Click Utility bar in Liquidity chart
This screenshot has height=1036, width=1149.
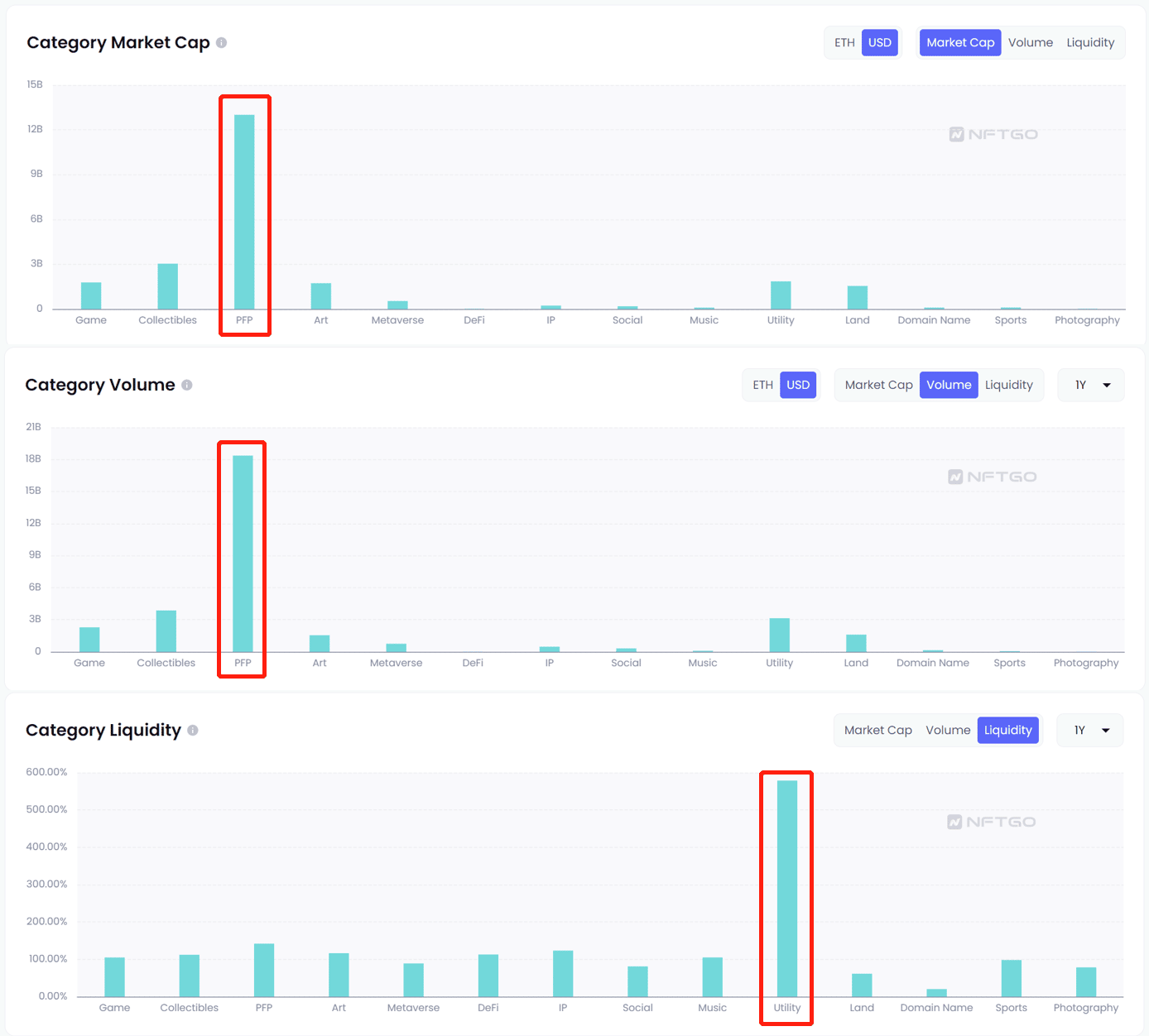[787, 889]
